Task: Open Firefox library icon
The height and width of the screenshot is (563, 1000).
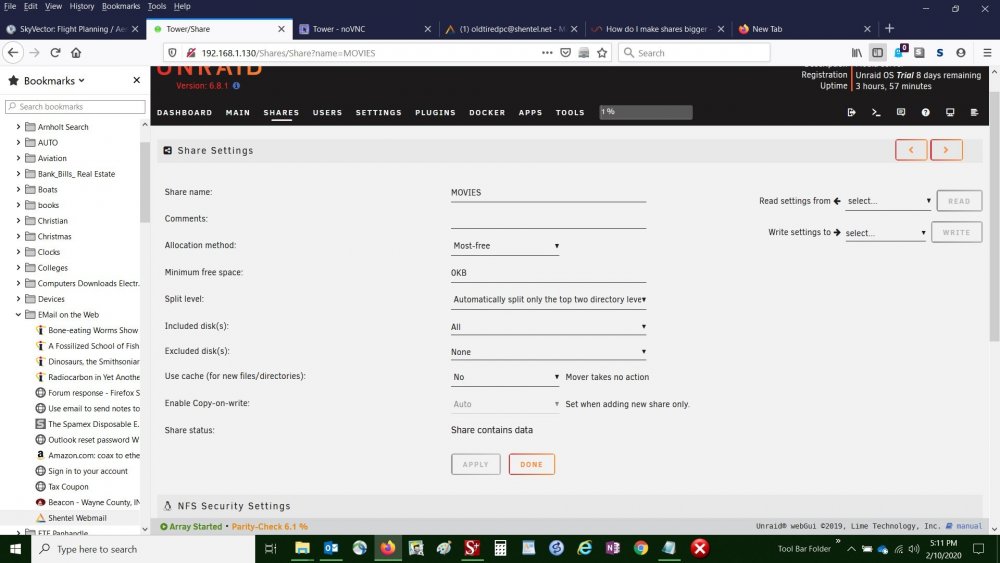Action: pos(857,53)
